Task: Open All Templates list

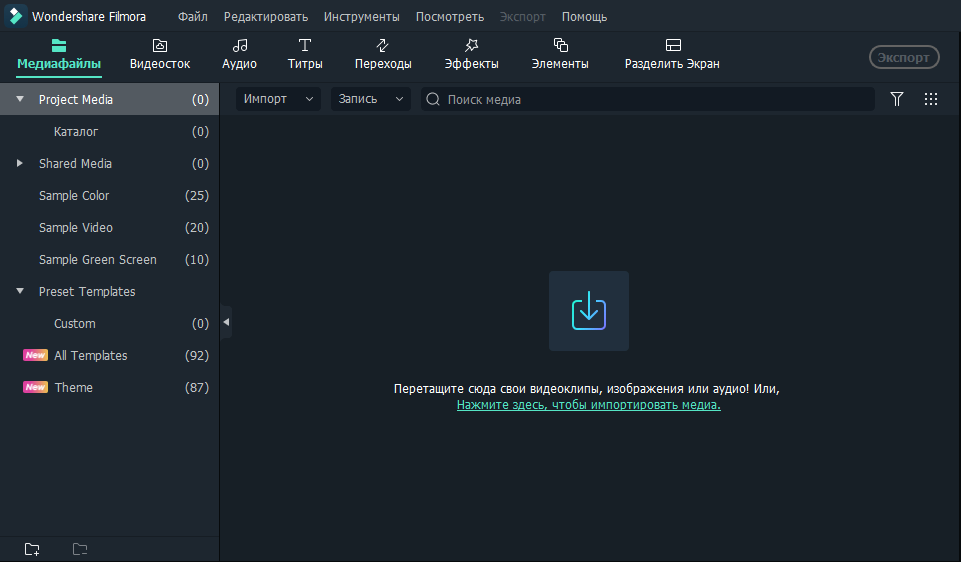Action: click(109, 355)
